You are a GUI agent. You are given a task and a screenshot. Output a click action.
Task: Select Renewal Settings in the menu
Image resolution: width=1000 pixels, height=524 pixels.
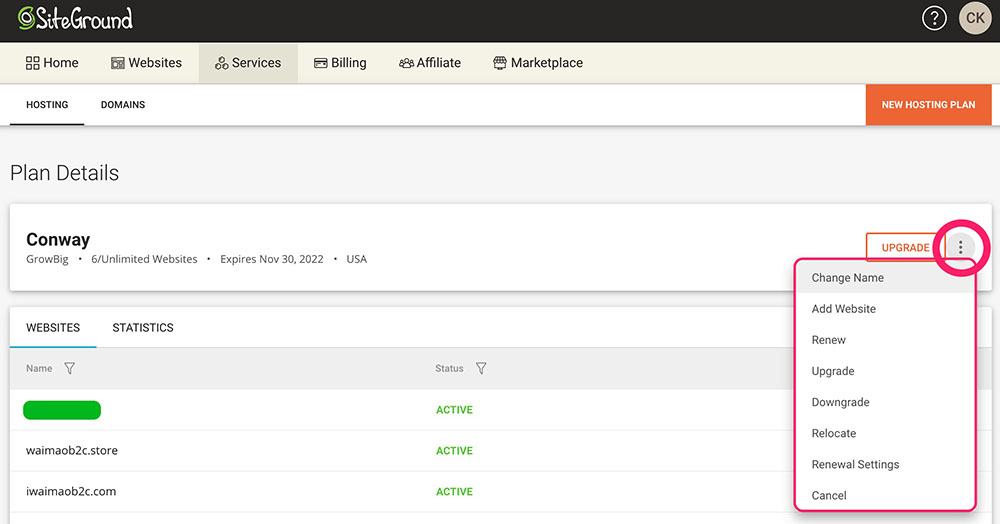[x=855, y=464]
